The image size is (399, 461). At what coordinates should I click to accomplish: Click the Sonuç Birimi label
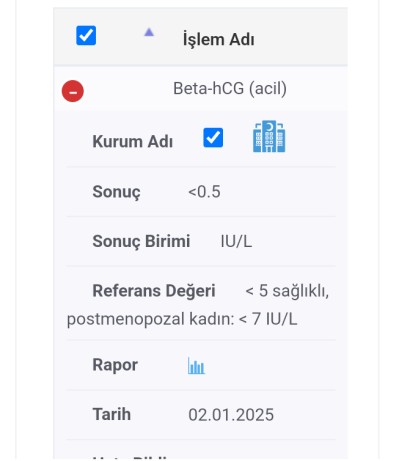point(141,241)
